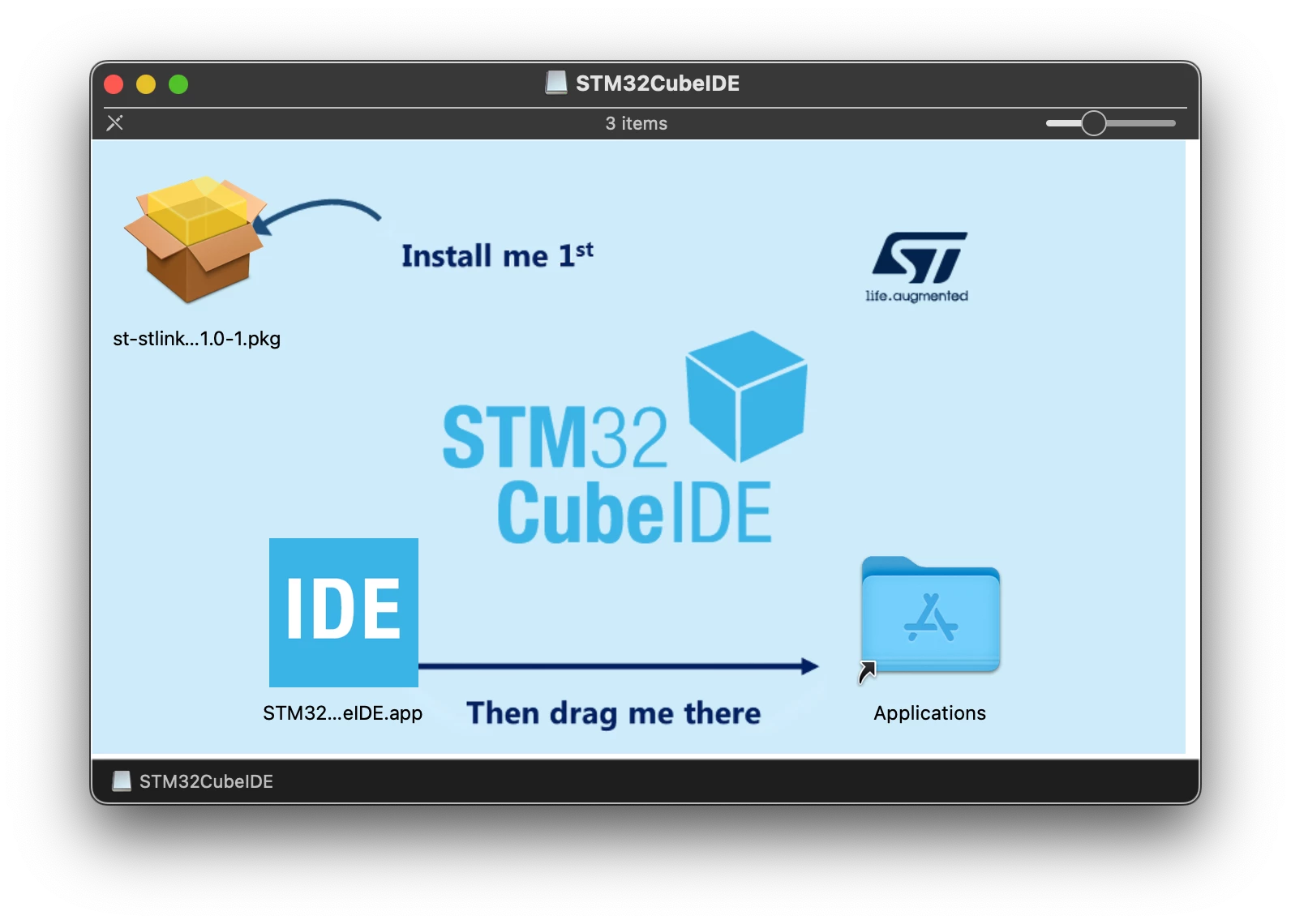Image resolution: width=1291 pixels, height=924 pixels.
Task: Click the st-stlink...1.0-1.pkg file name
Action: [x=197, y=339]
